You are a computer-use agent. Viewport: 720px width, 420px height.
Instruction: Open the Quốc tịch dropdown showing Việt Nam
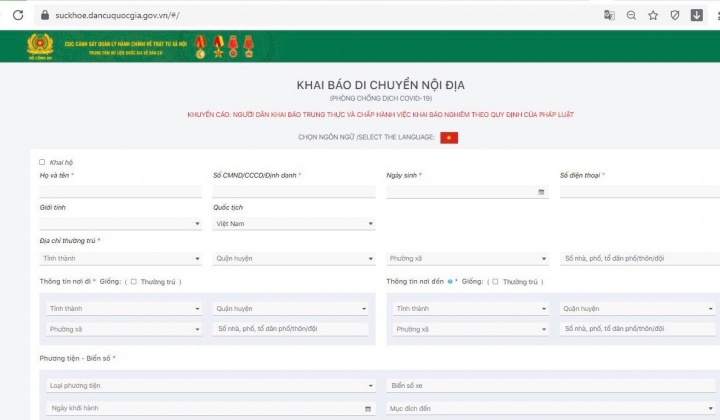tap(294, 224)
